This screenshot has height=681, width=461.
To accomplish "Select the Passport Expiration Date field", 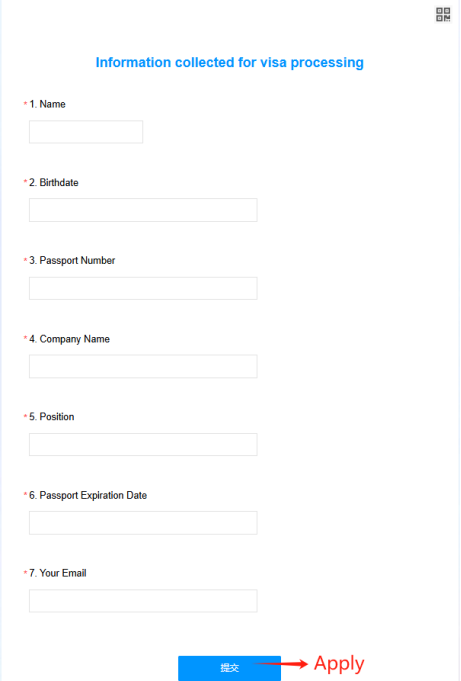I will coord(143,523).
